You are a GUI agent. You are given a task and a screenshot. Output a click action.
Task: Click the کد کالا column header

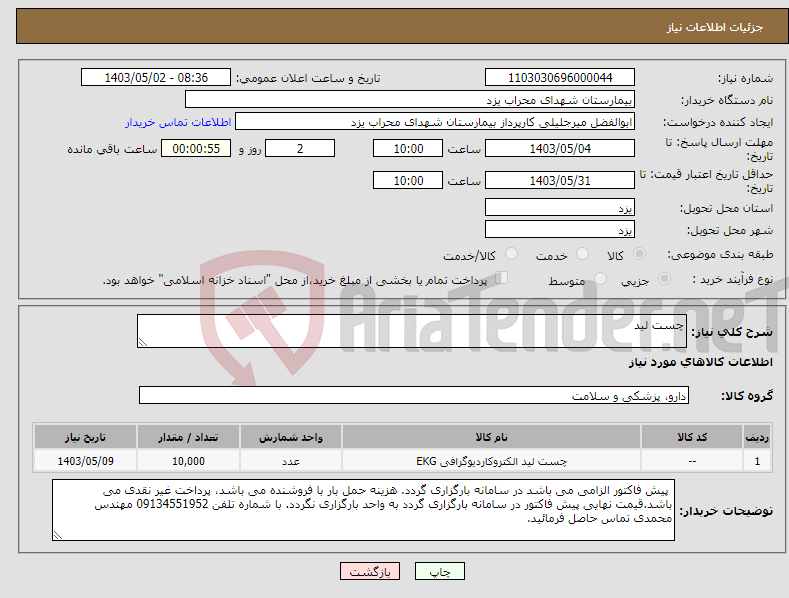692,437
